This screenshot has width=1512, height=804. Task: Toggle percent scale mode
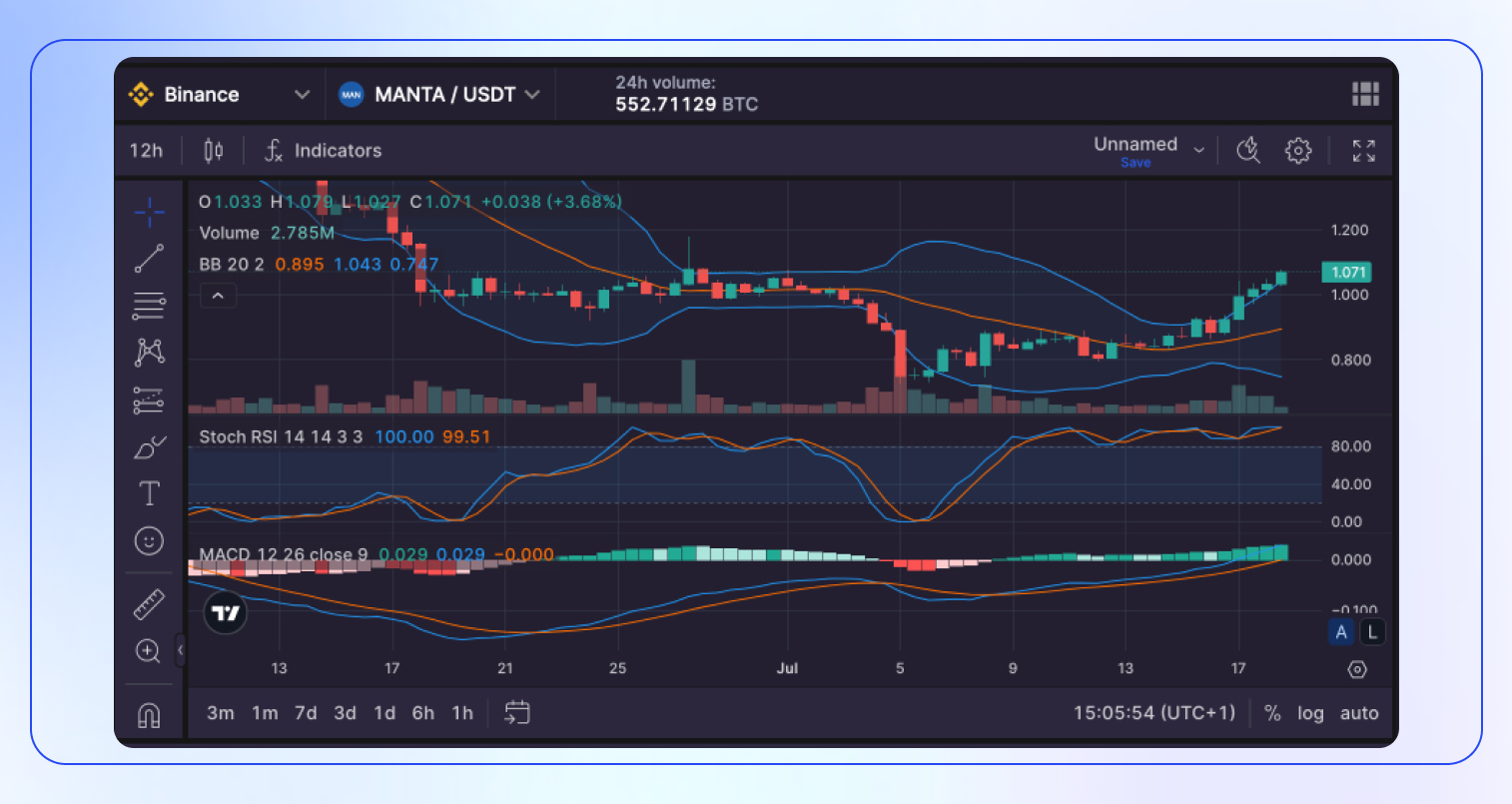point(1272,713)
